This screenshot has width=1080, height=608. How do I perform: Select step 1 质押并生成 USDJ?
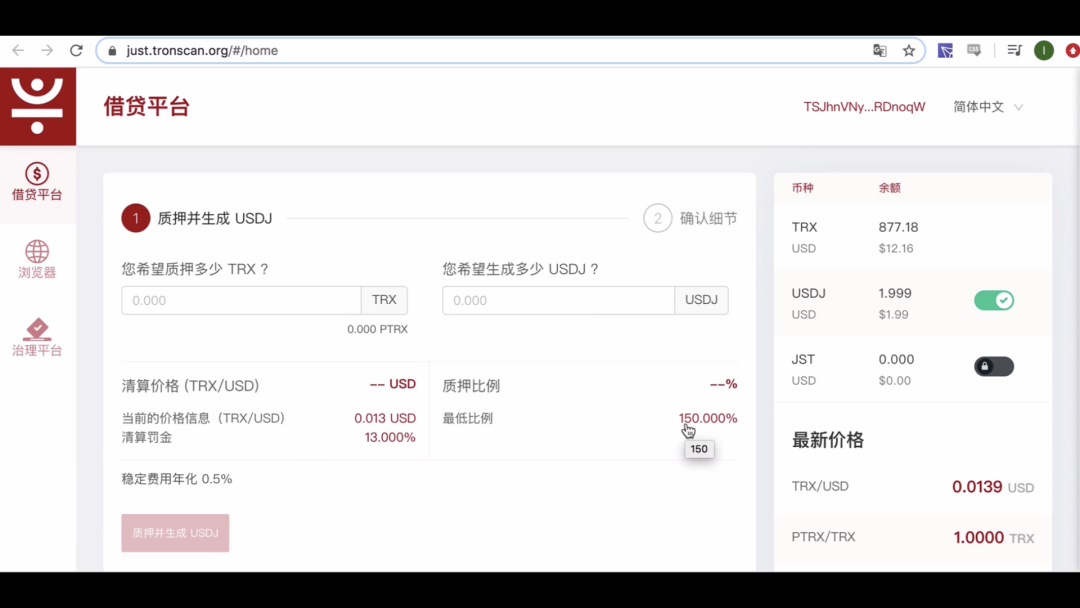[x=197, y=218]
